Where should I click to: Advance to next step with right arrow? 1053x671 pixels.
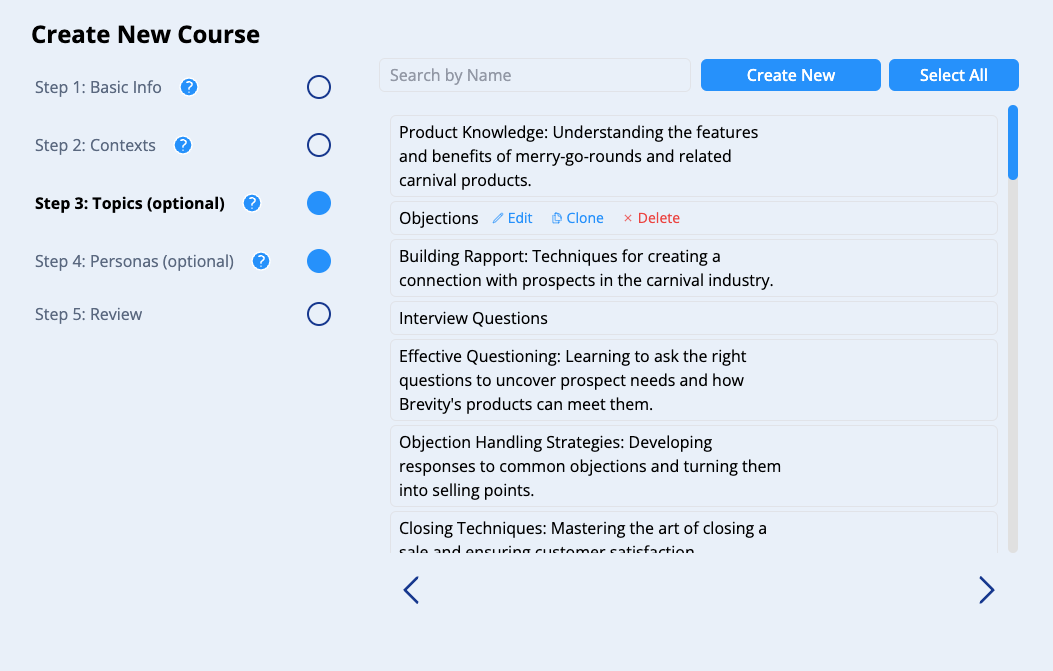tap(986, 590)
